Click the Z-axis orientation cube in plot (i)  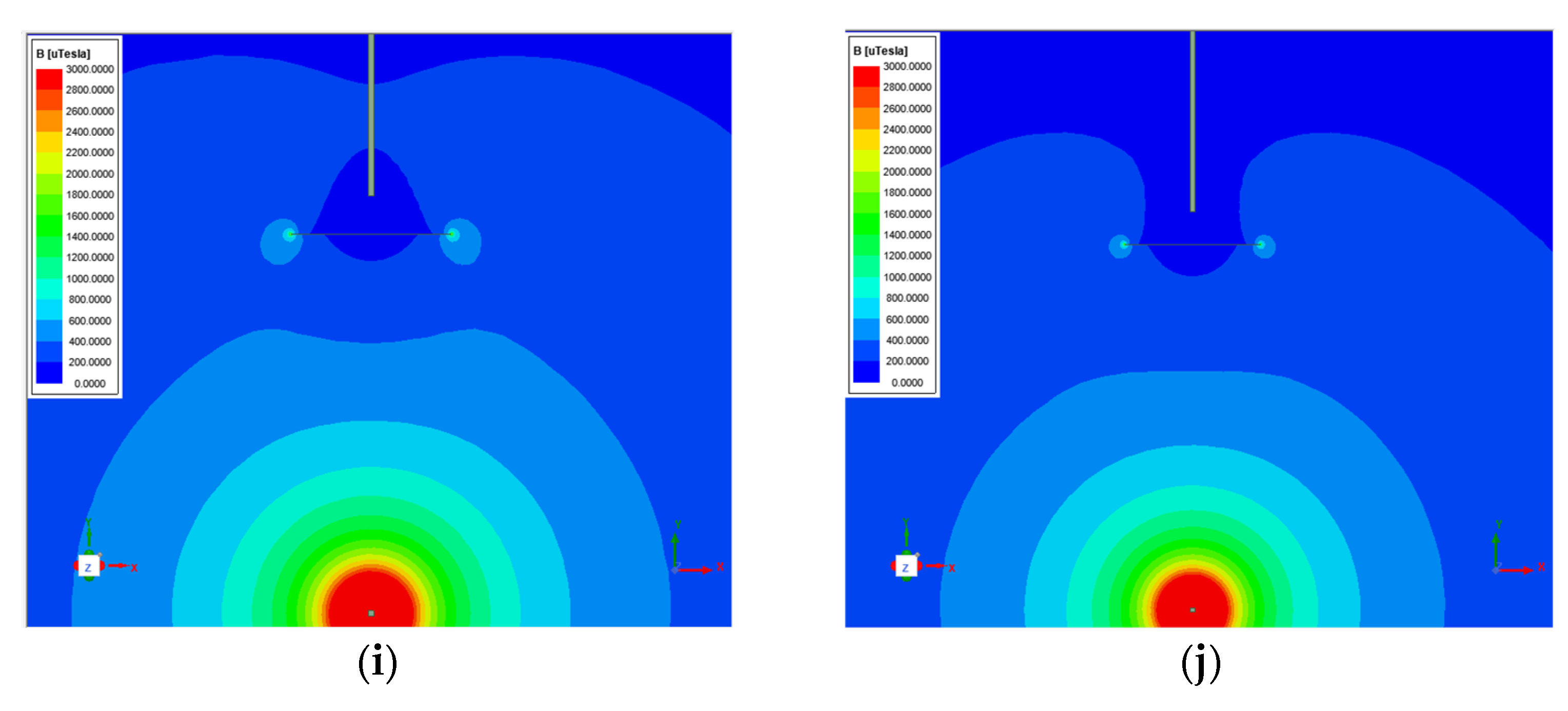pyautogui.click(x=89, y=566)
